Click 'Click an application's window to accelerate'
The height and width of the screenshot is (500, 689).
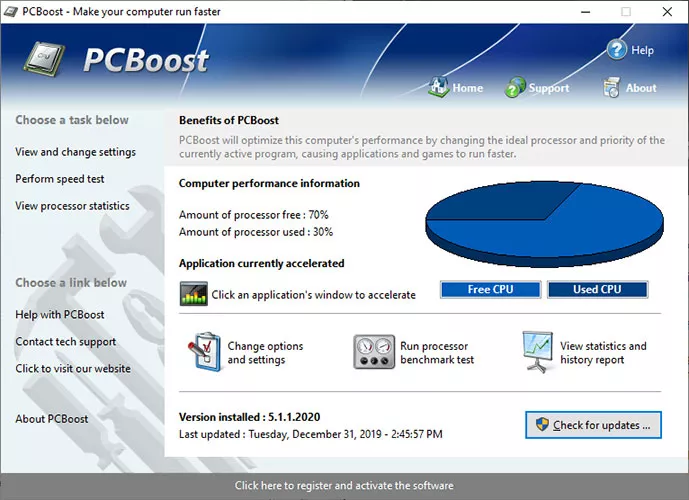(313, 295)
